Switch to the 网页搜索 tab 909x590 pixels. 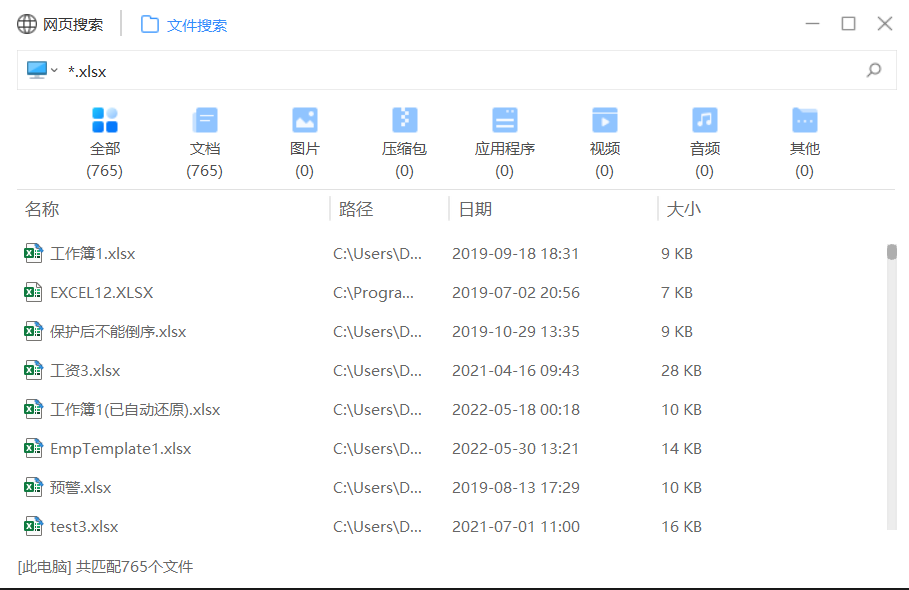(61, 23)
